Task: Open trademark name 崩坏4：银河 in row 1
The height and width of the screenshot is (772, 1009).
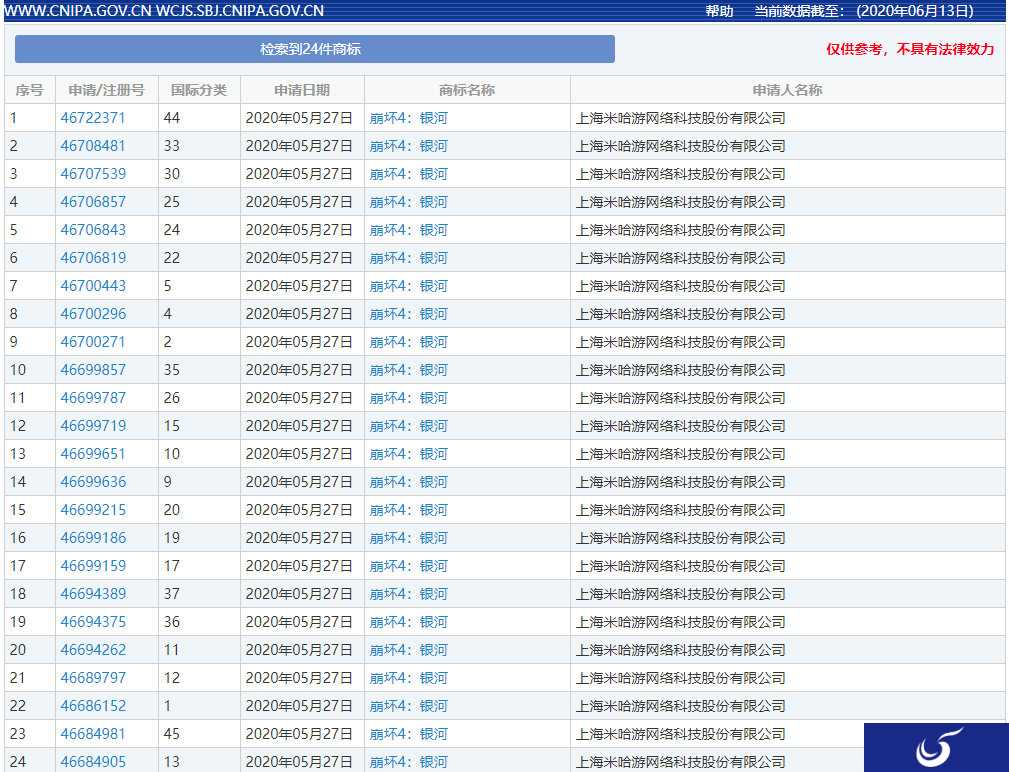Action: 408,118
